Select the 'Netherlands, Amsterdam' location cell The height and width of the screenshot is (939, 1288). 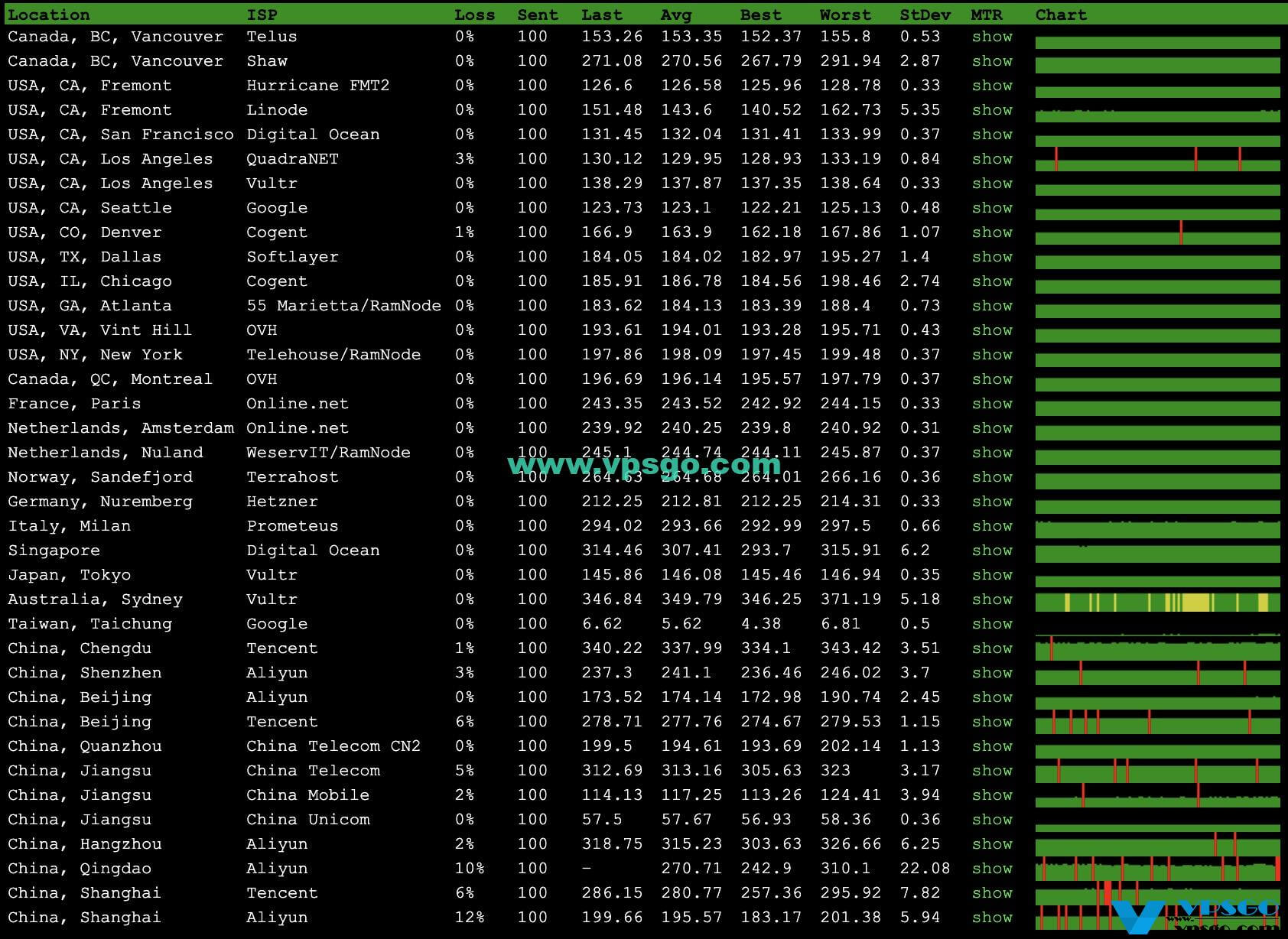pos(121,428)
